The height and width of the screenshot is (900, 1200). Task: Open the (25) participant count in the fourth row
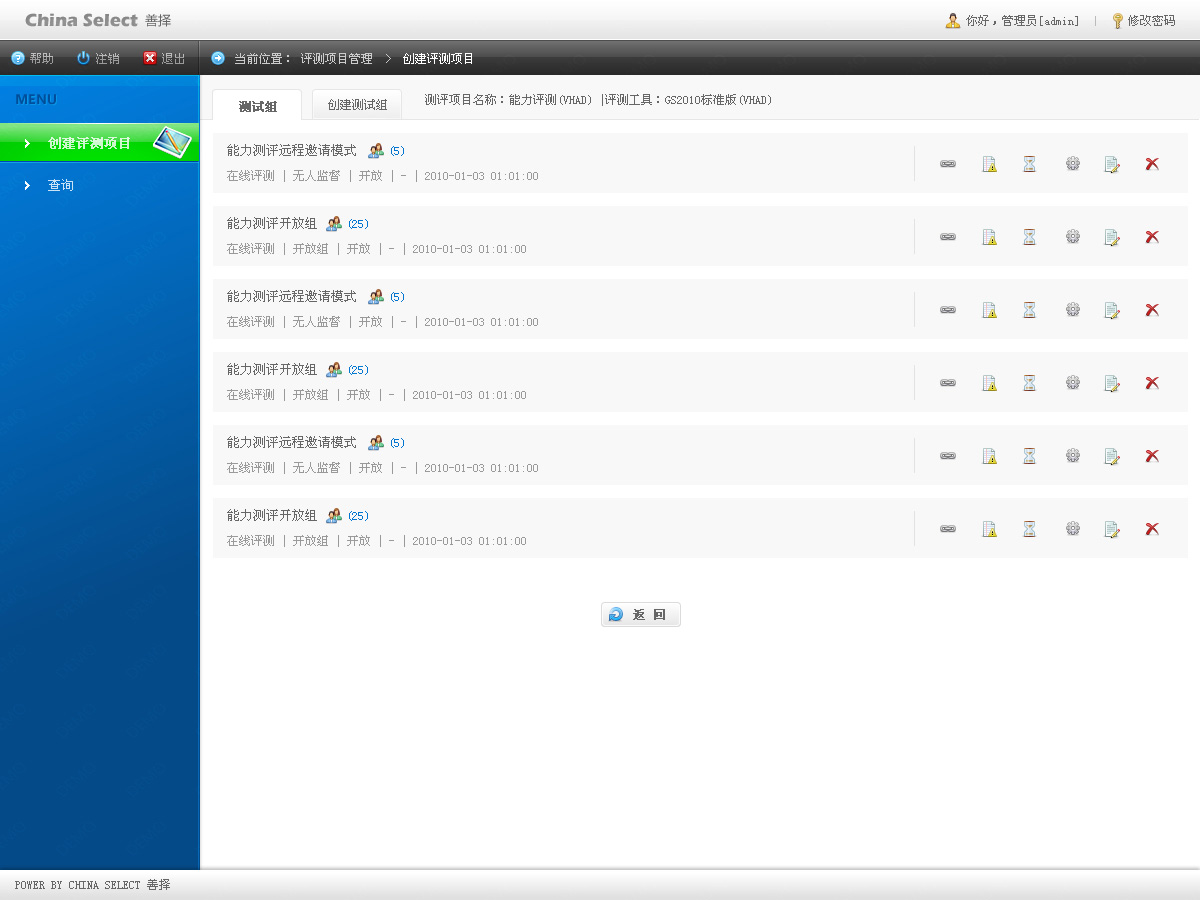coord(358,370)
